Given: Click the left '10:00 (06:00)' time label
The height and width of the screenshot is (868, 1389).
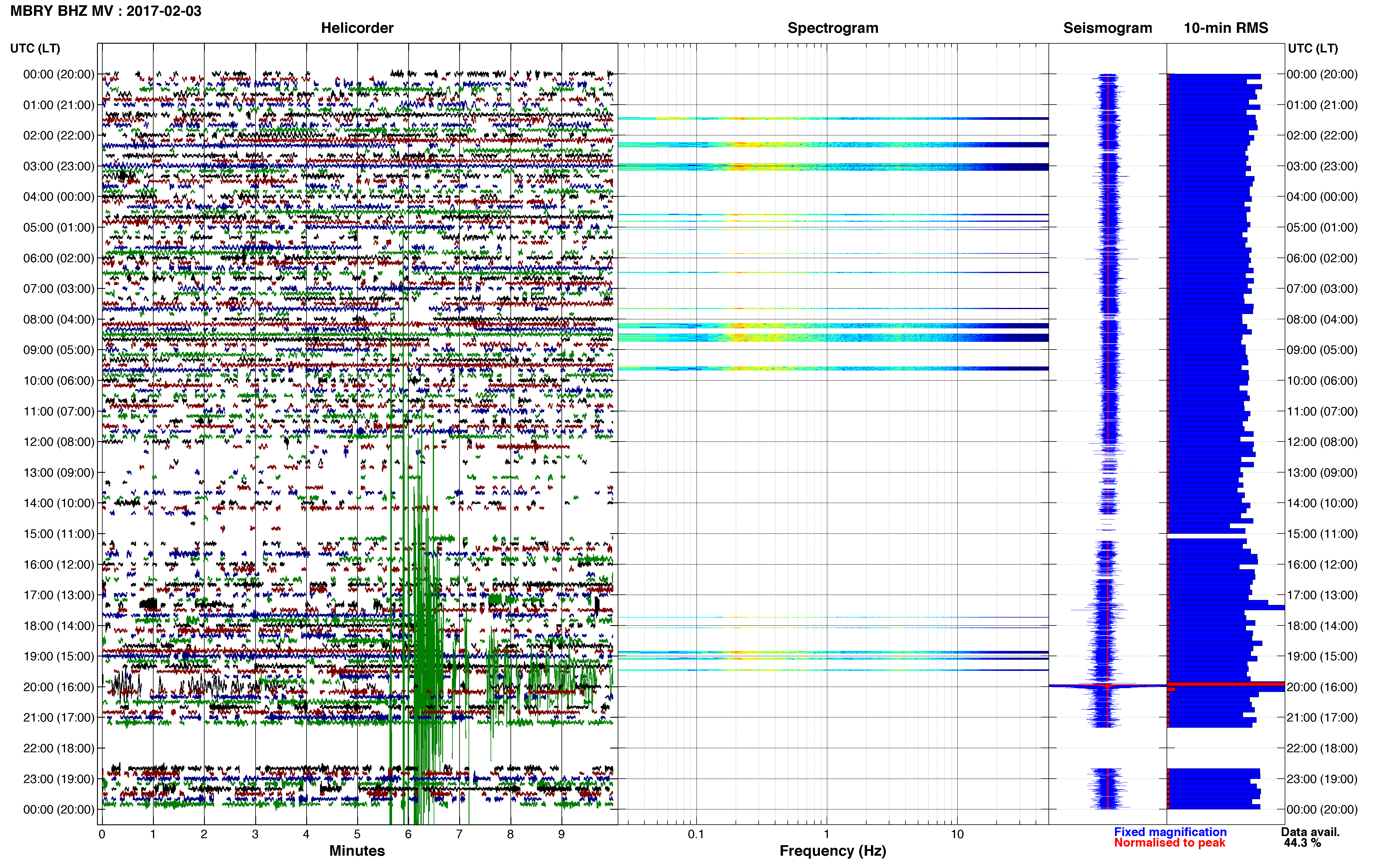Looking at the screenshot, I should (59, 381).
